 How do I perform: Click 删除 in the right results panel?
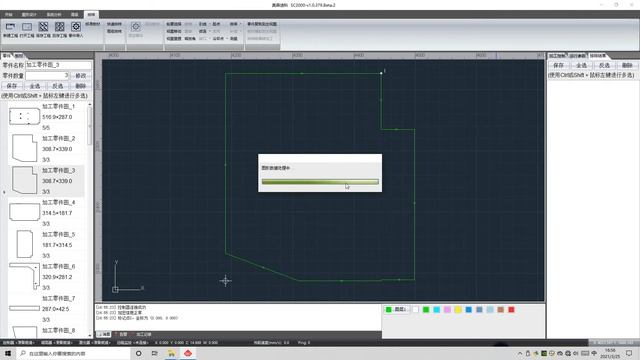pyautogui.click(x=627, y=65)
